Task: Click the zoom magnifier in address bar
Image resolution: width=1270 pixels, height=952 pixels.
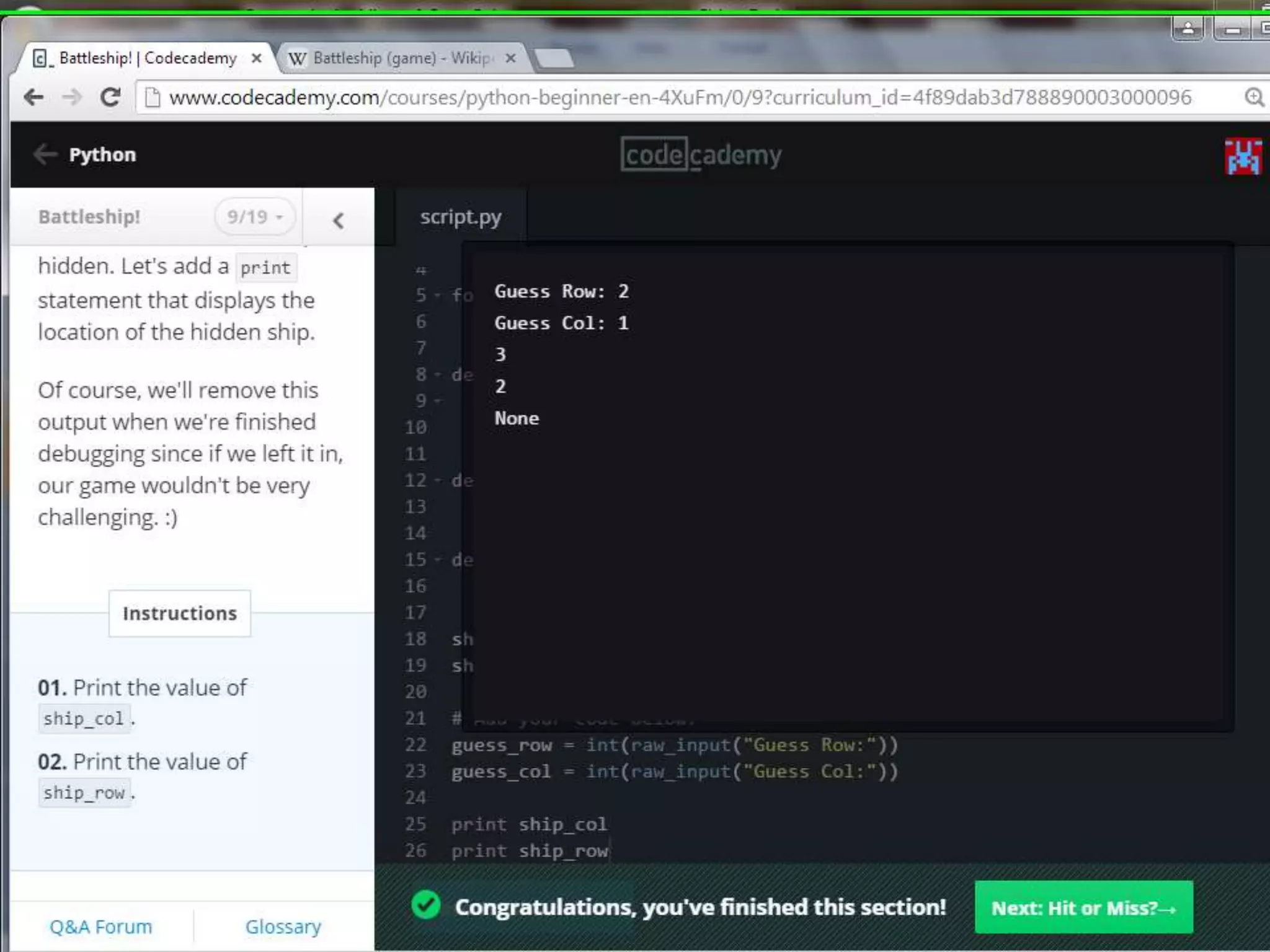Action: 1253,97
